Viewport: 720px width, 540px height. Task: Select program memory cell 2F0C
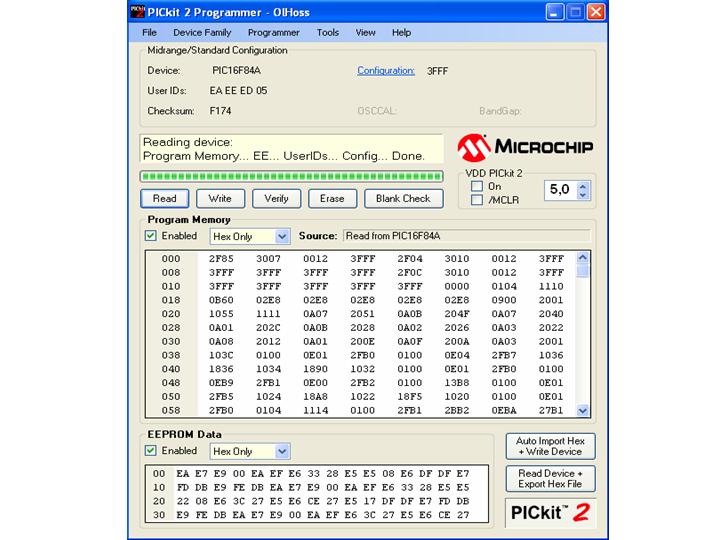point(410,272)
